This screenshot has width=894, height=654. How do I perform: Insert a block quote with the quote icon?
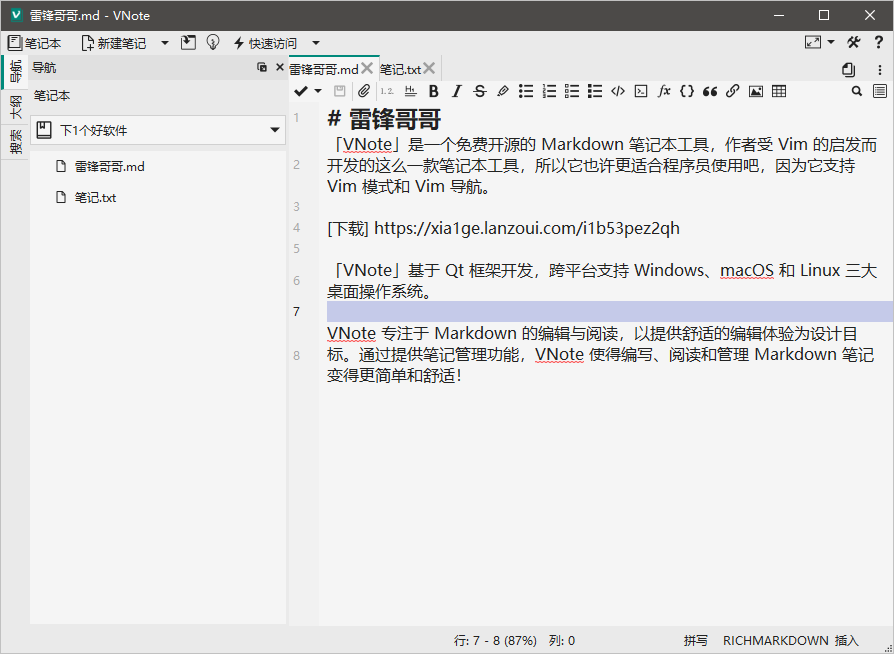coord(710,91)
